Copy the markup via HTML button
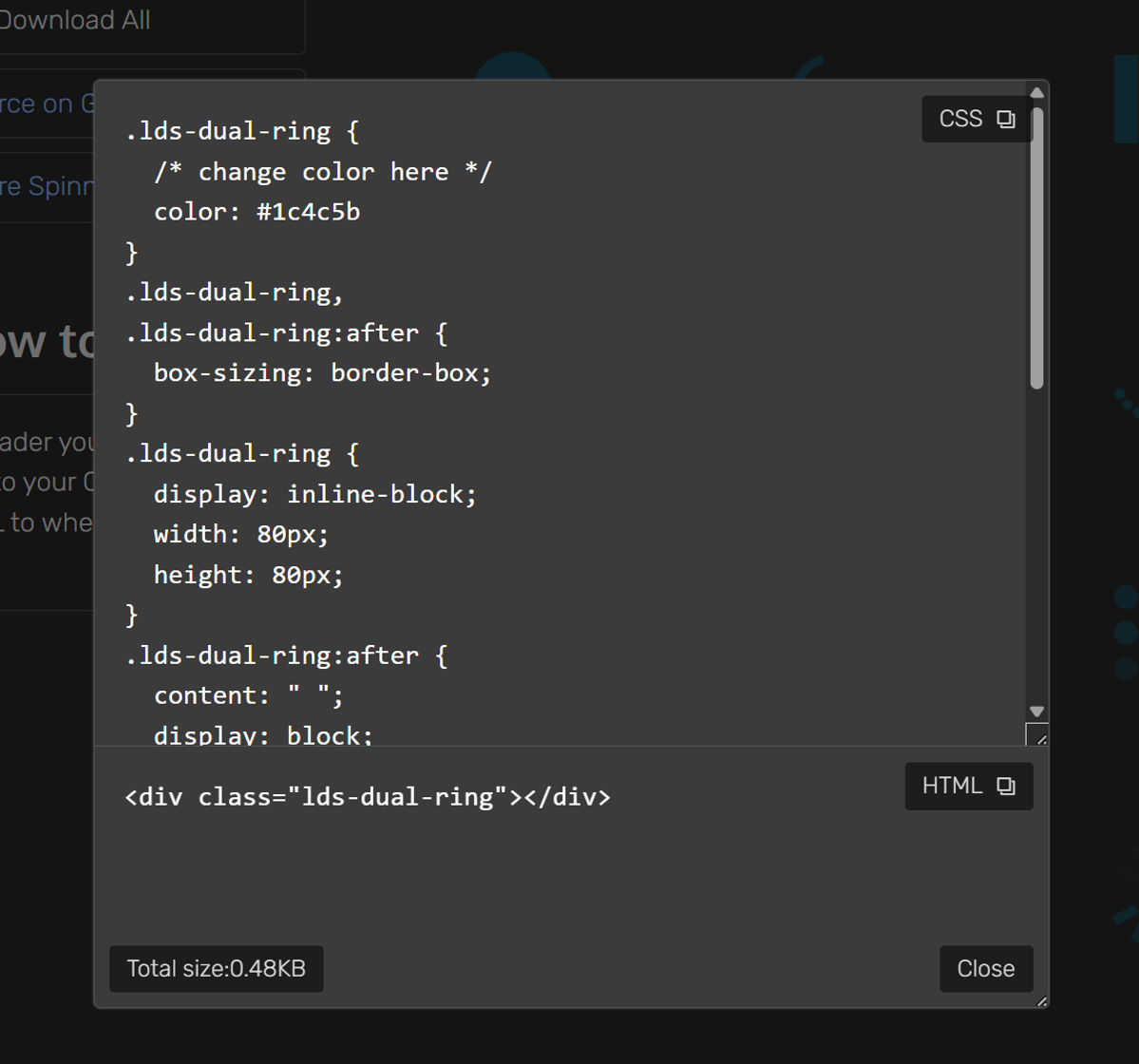 click(968, 786)
